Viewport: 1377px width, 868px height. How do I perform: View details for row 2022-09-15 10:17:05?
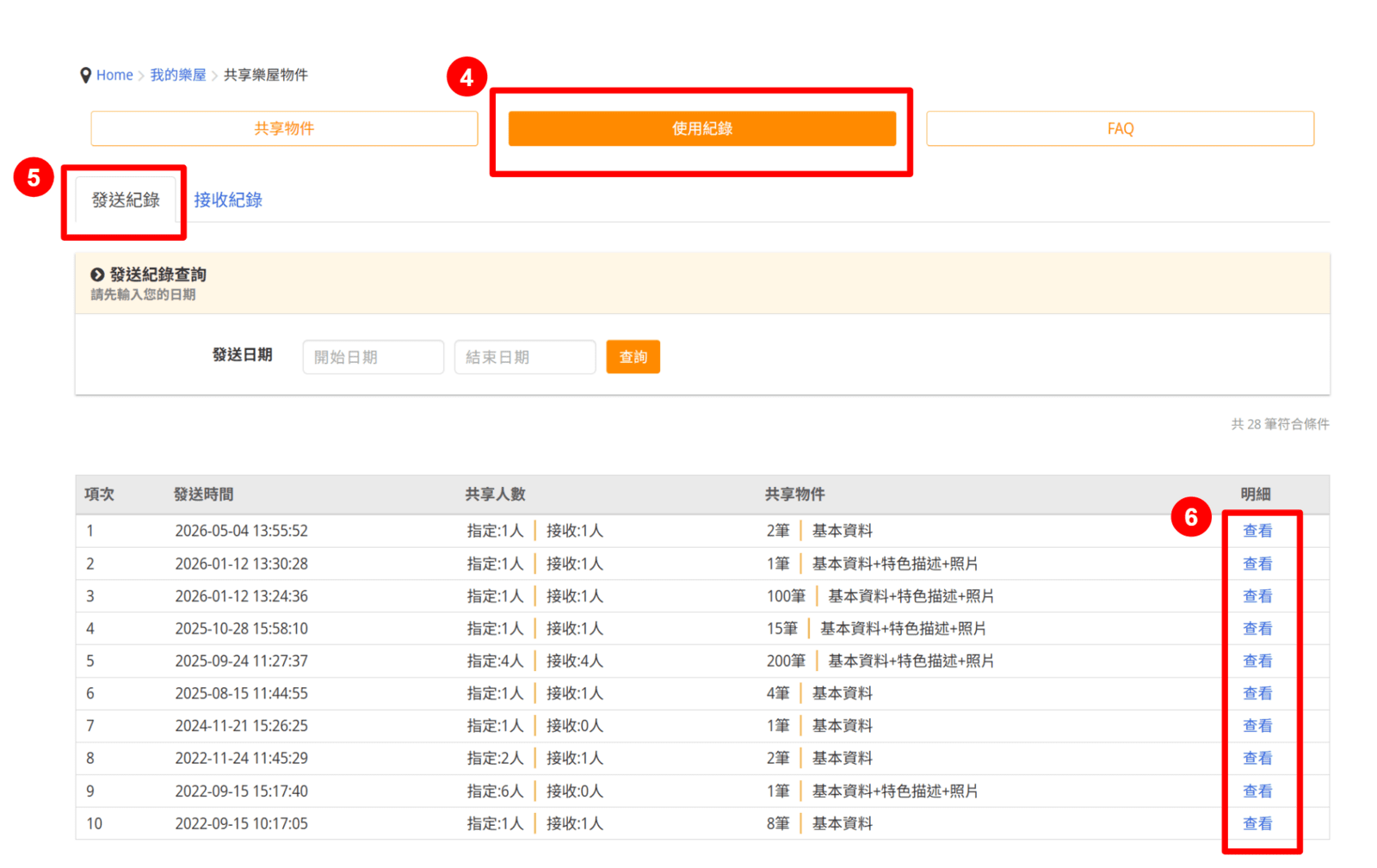pos(1257,823)
